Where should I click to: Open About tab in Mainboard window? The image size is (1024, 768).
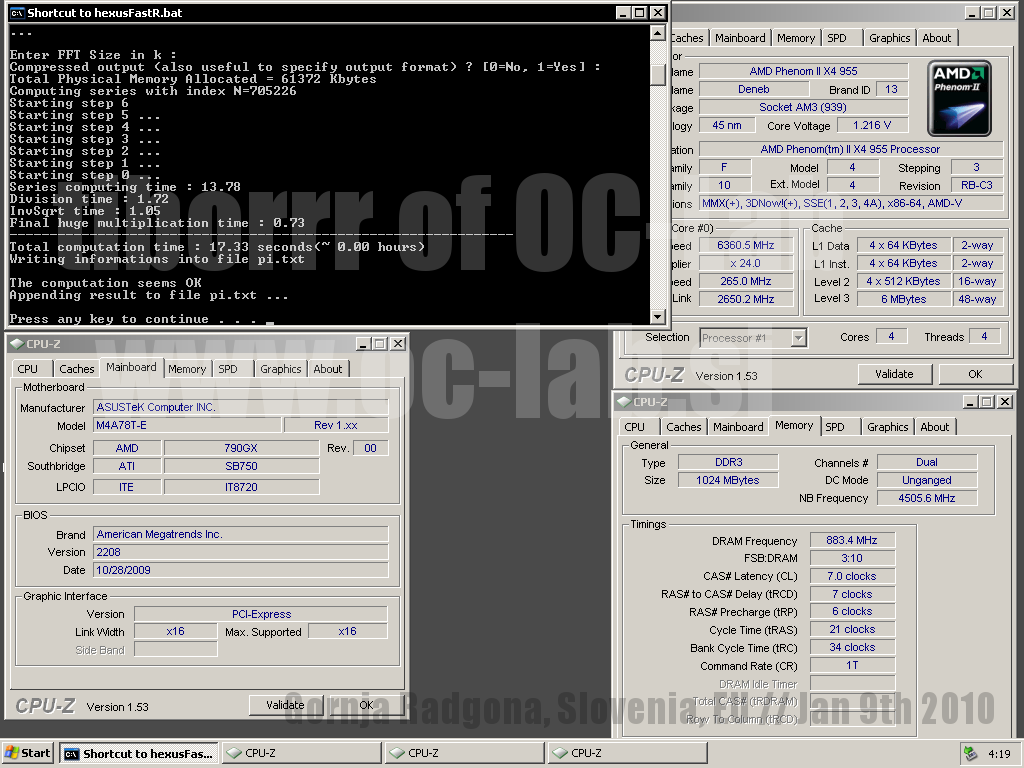point(328,369)
